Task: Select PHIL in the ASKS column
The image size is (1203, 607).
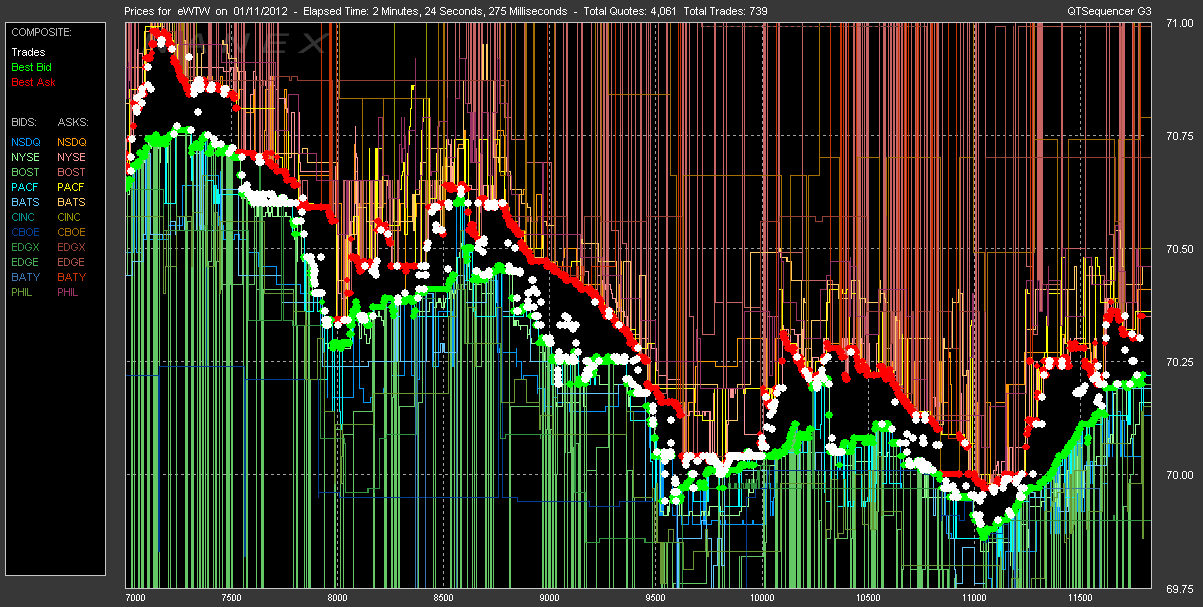Action: pos(70,292)
